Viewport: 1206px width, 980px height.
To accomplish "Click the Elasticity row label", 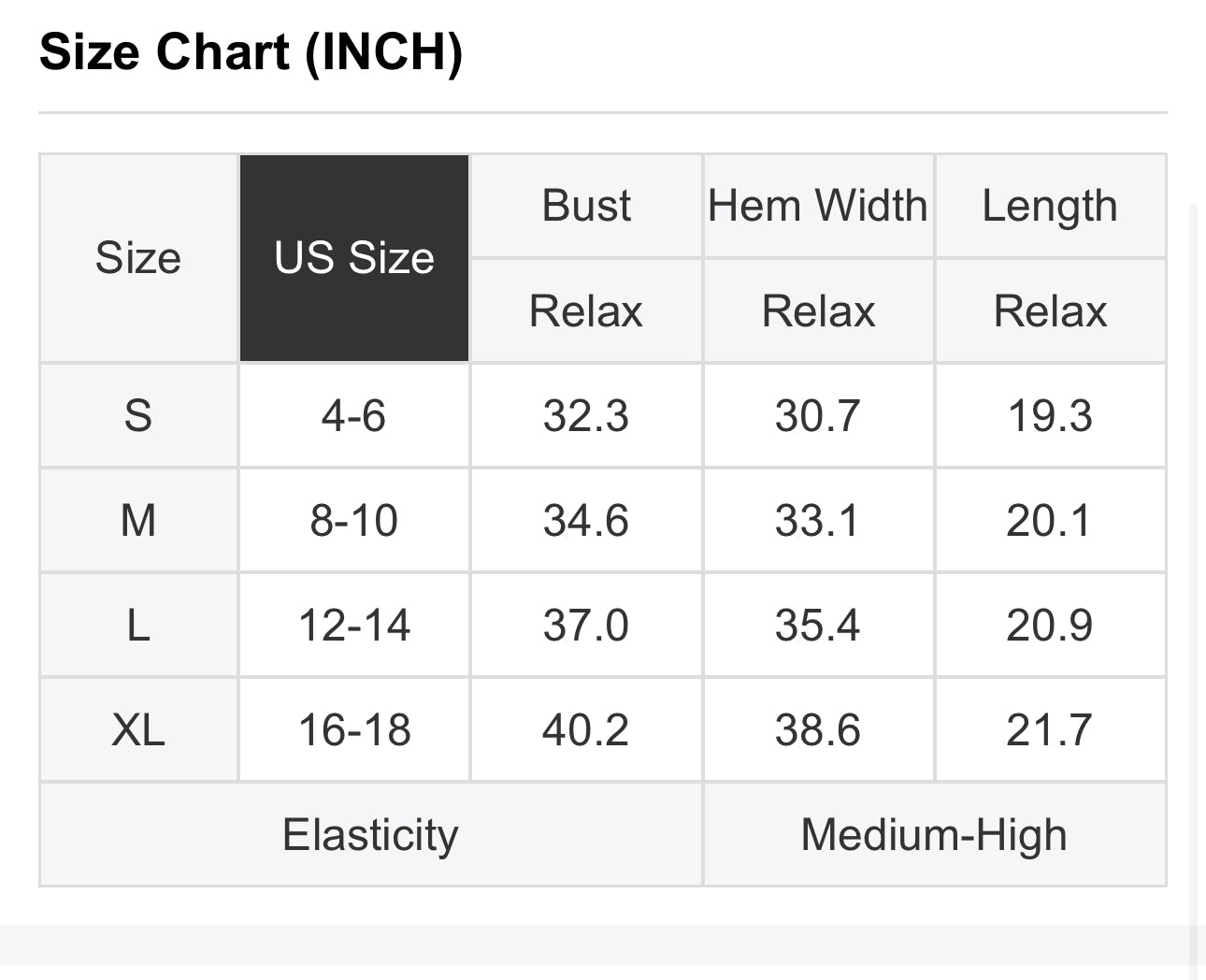I will pos(370,834).
